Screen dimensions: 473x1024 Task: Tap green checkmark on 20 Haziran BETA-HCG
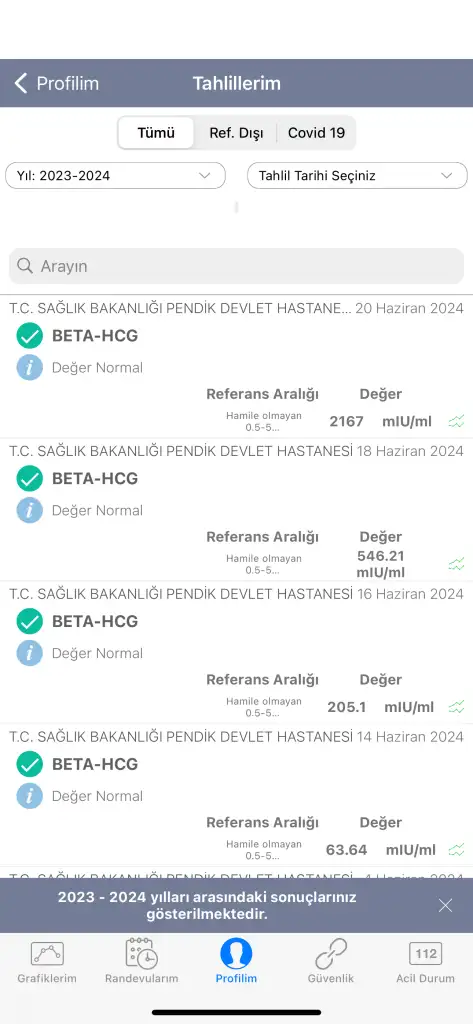29,336
